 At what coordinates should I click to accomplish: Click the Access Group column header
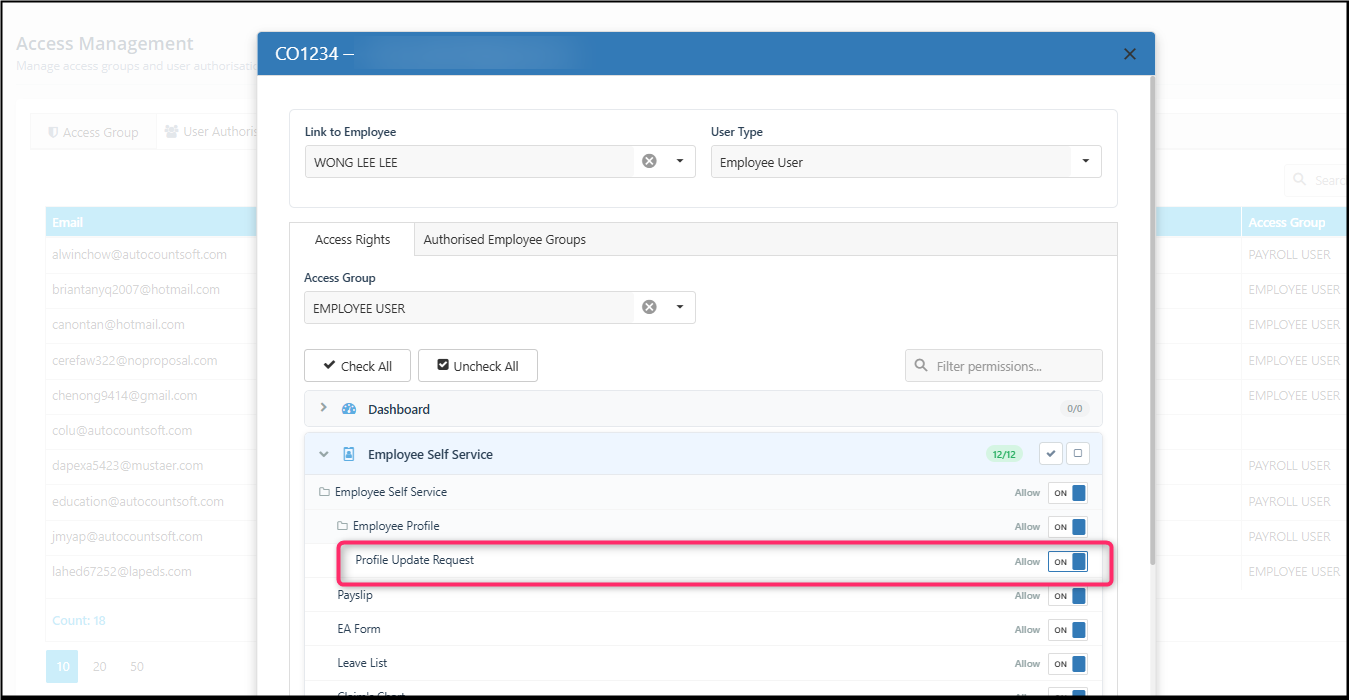(1294, 222)
